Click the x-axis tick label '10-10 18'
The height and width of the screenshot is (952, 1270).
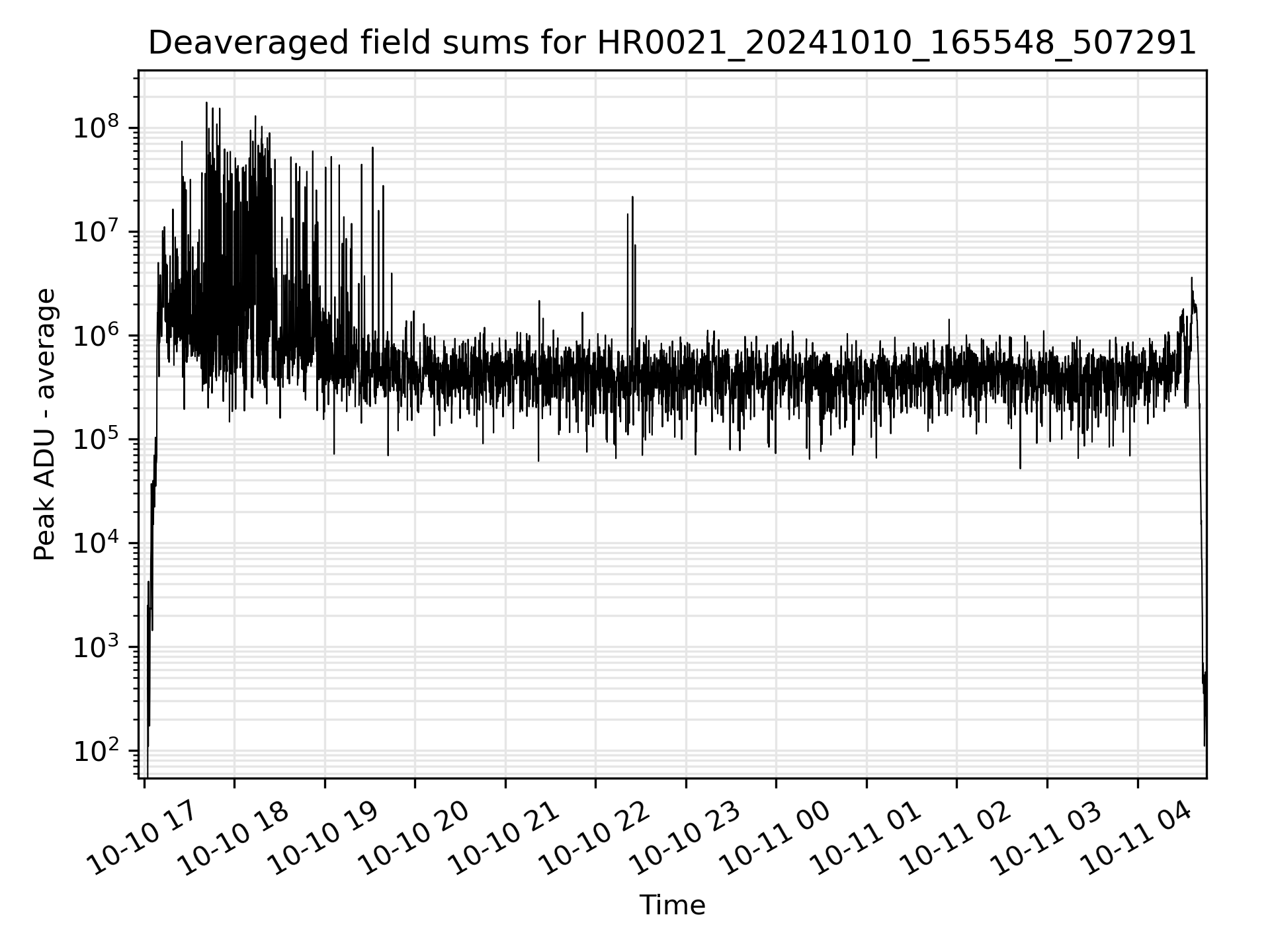click(233, 838)
